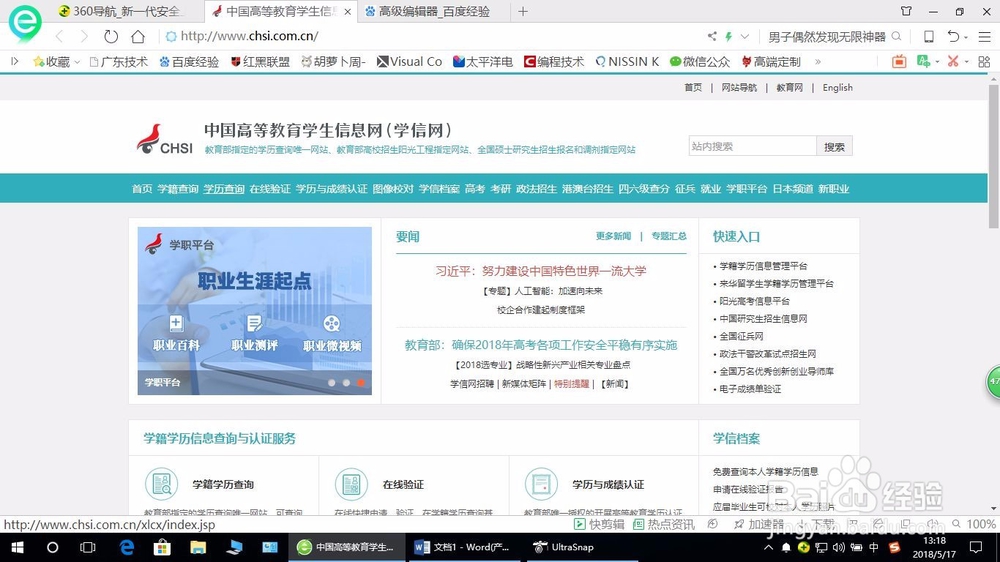Click the 搜索 search button
Image resolution: width=1000 pixels, height=562 pixels.
pos(834,146)
